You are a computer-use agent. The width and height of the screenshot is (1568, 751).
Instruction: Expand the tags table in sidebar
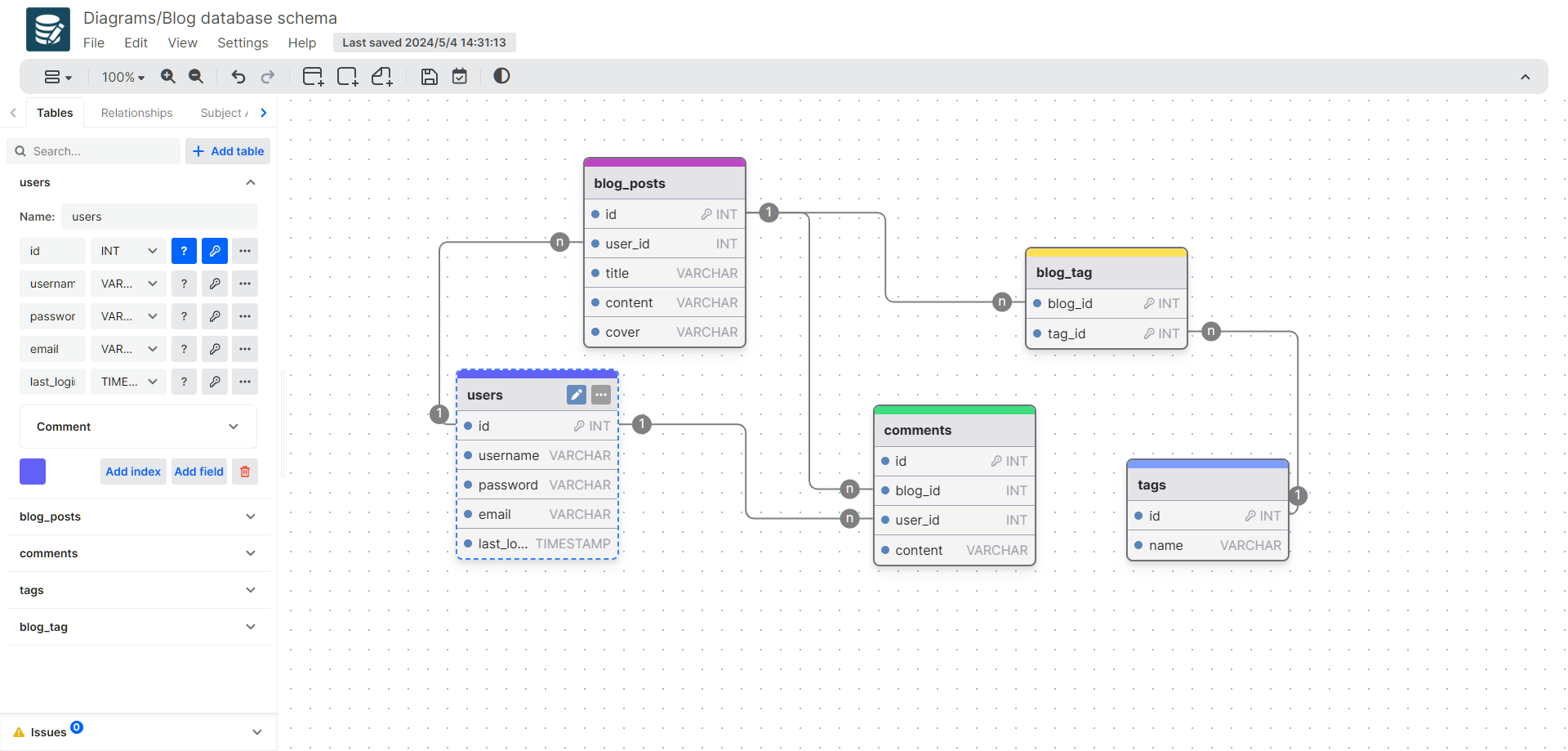(x=138, y=590)
